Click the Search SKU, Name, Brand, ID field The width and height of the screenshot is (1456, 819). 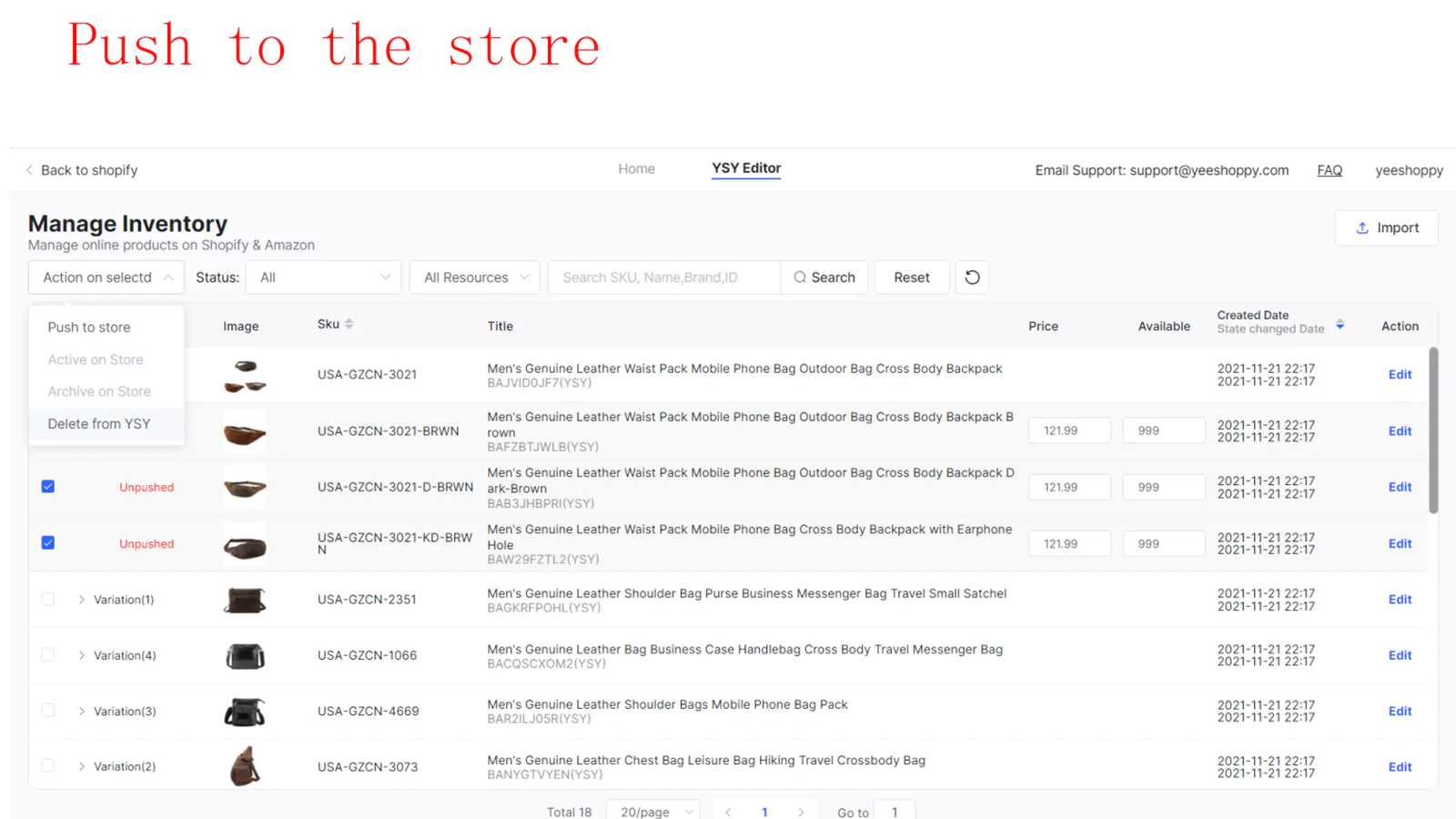click(663, 278)
